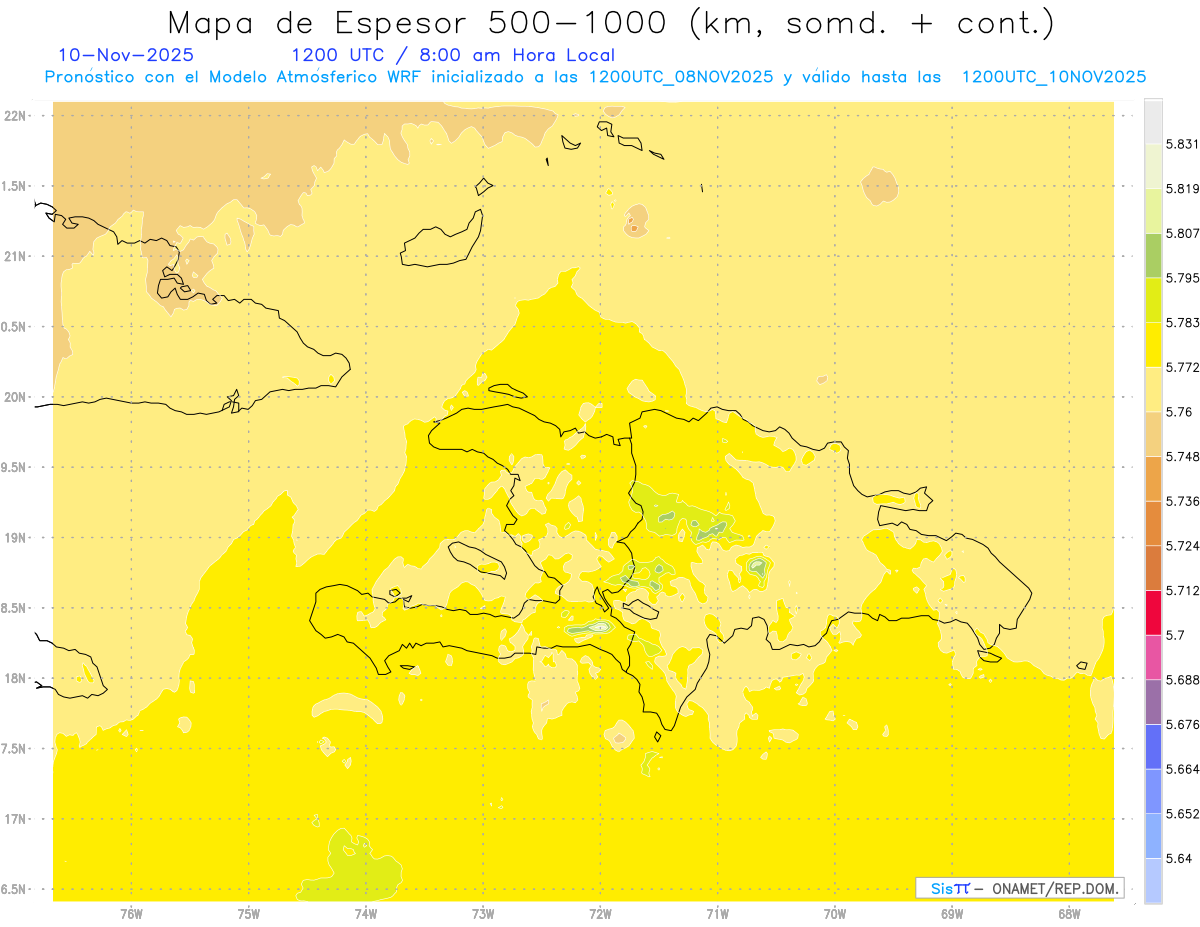Click the '1200UTC_10NOV2025' valid time
1200x927 pixels.
click(x=1053, y=77)
